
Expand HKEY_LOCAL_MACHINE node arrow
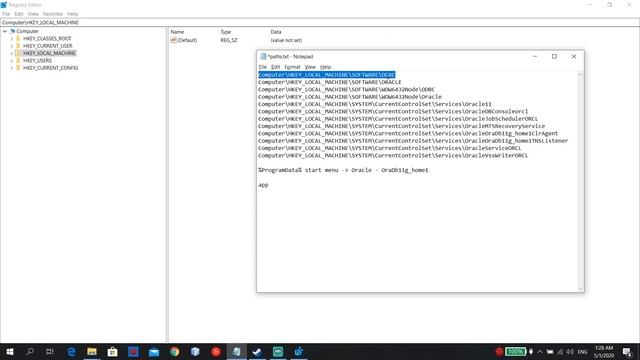tap(11, 53)
